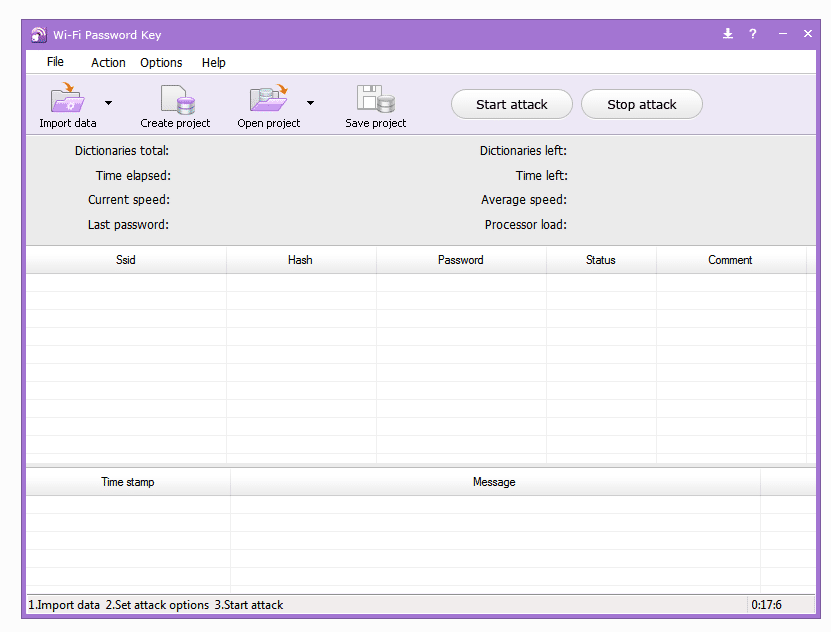Click the Import data toolbar icon

[68, 100]
